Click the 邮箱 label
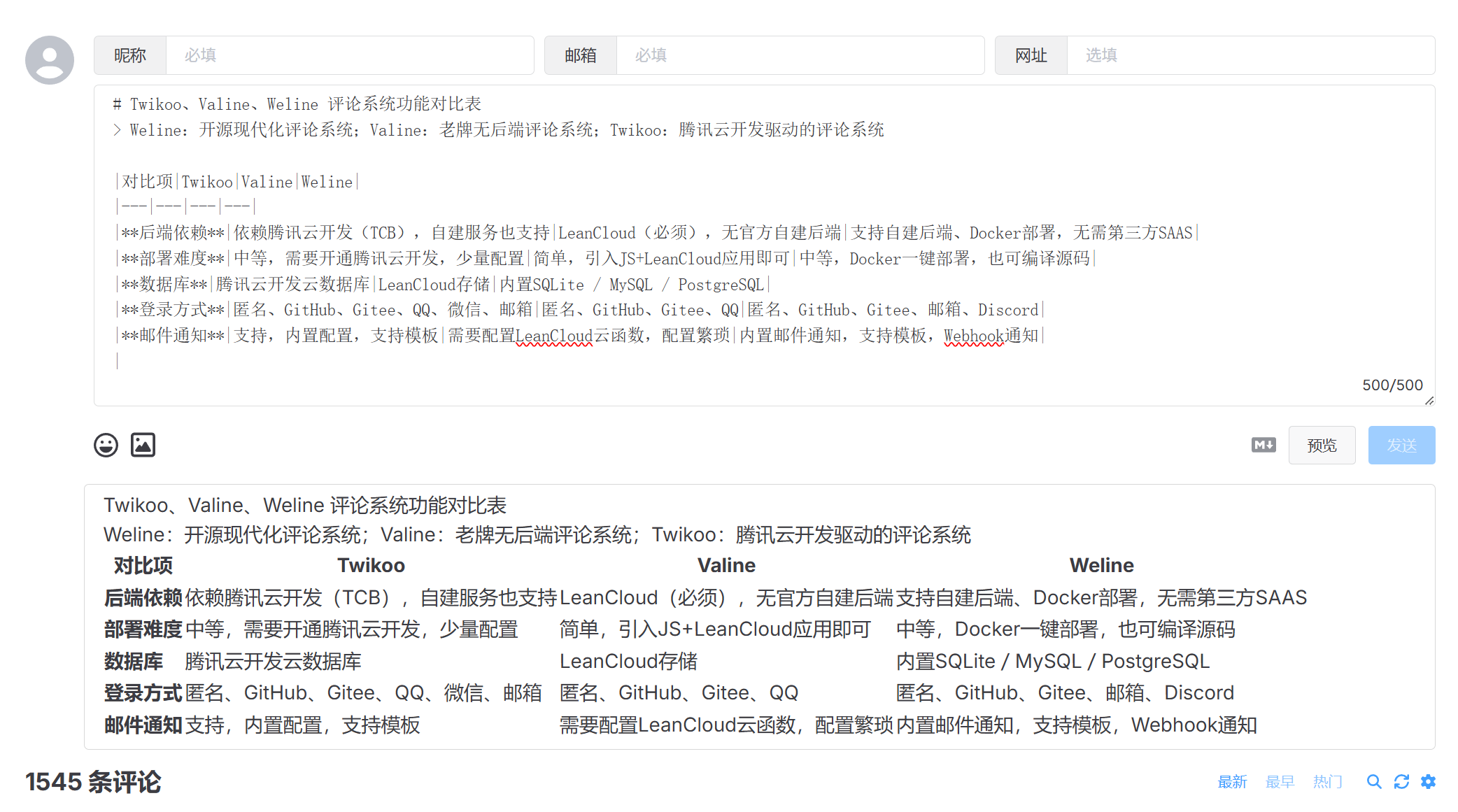1458x812 pixels. pos(581,55)
